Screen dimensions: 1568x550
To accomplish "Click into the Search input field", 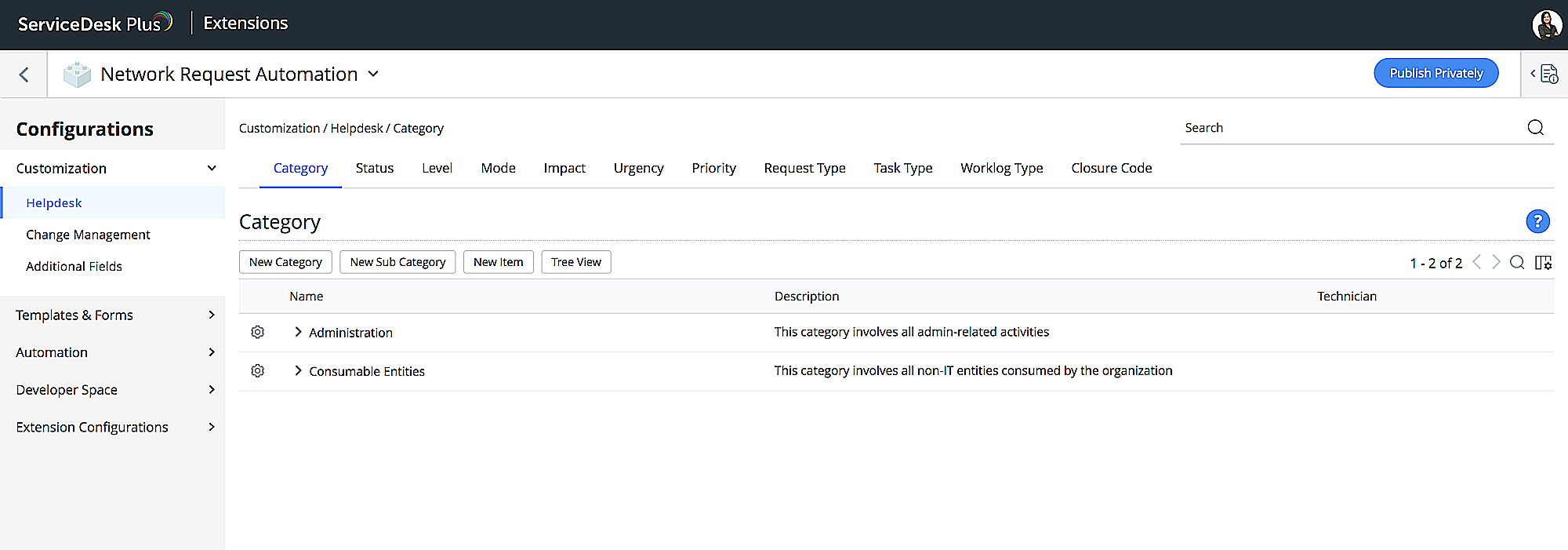I will (1348, 128).
